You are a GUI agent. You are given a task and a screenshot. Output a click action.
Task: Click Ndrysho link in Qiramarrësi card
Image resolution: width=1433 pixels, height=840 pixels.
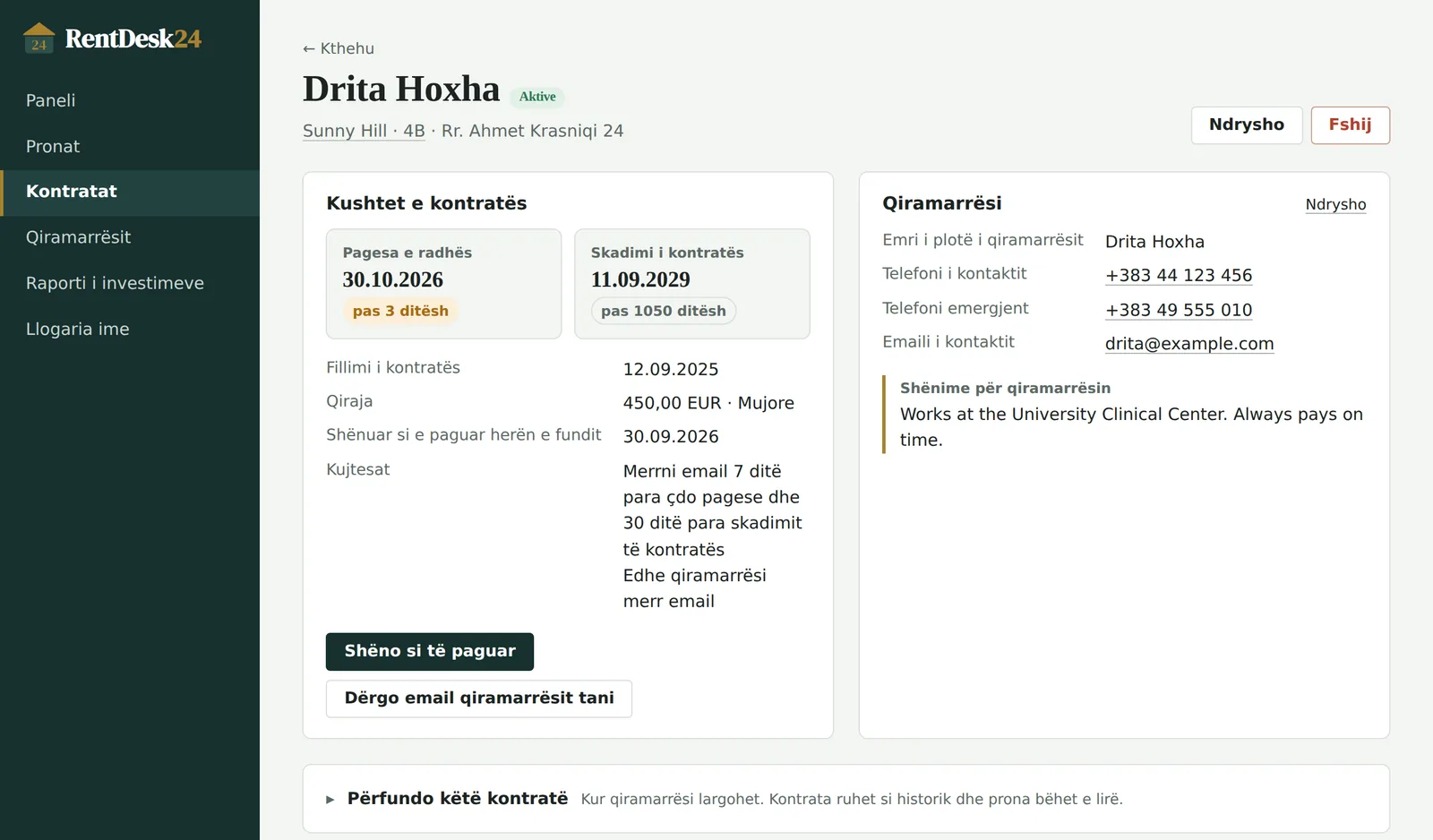[1335, 204]
